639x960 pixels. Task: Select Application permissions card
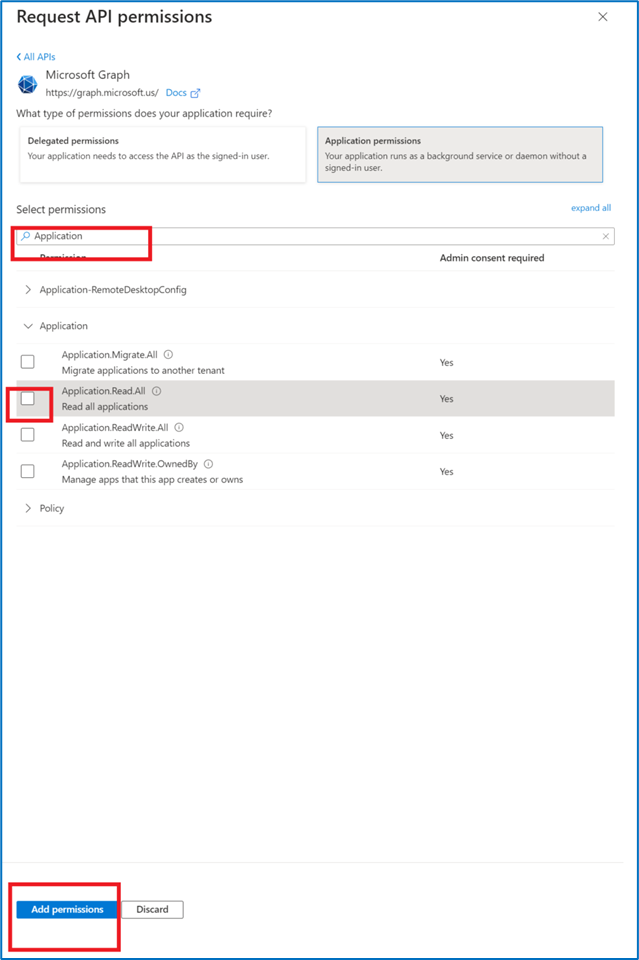460,154
